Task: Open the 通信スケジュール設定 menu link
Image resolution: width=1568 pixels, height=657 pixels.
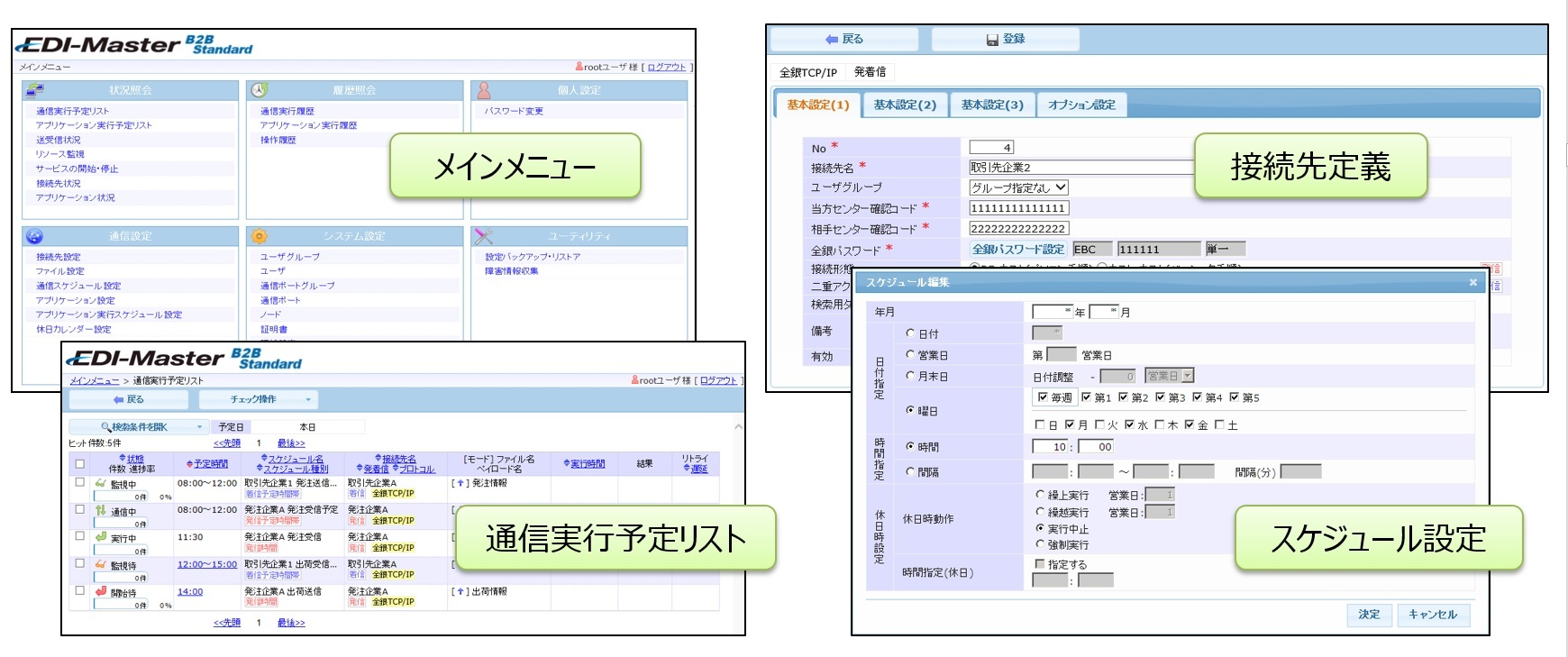Action: 78,286
